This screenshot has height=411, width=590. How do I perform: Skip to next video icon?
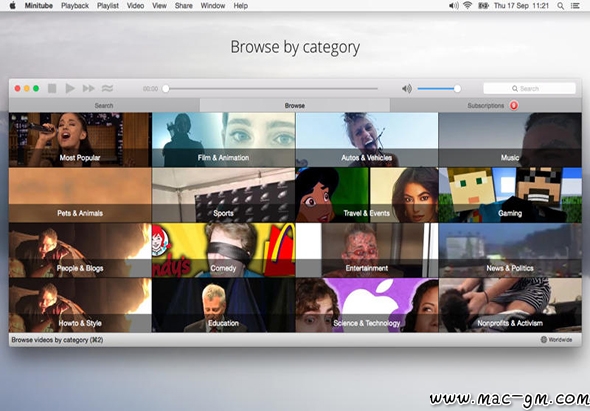click(89, 88)
